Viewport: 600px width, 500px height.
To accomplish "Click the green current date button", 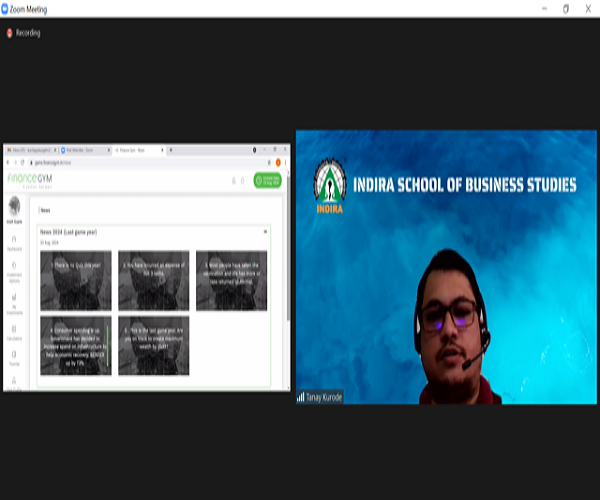I will point(267,181).
